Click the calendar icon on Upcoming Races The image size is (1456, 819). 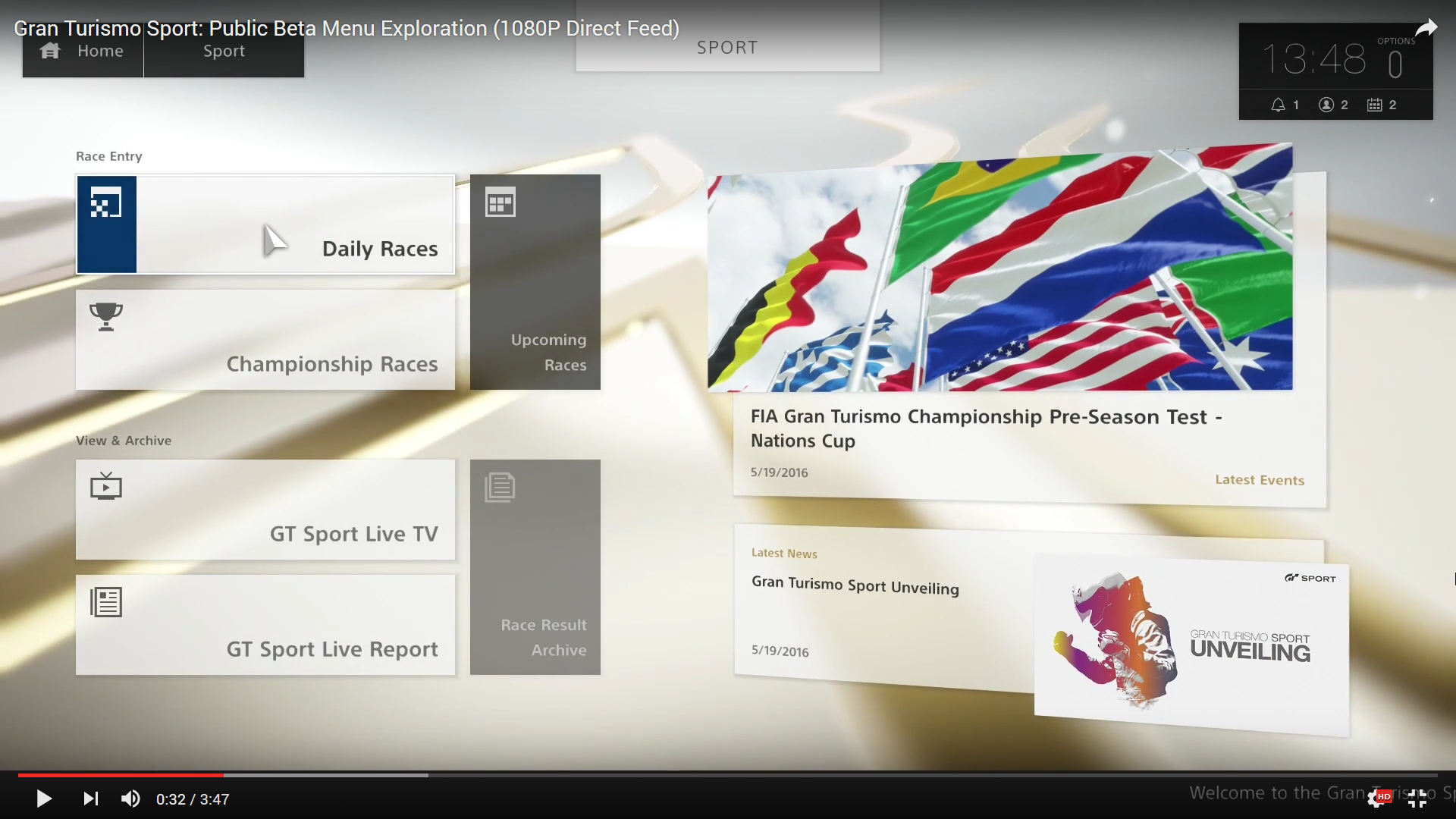500,202
